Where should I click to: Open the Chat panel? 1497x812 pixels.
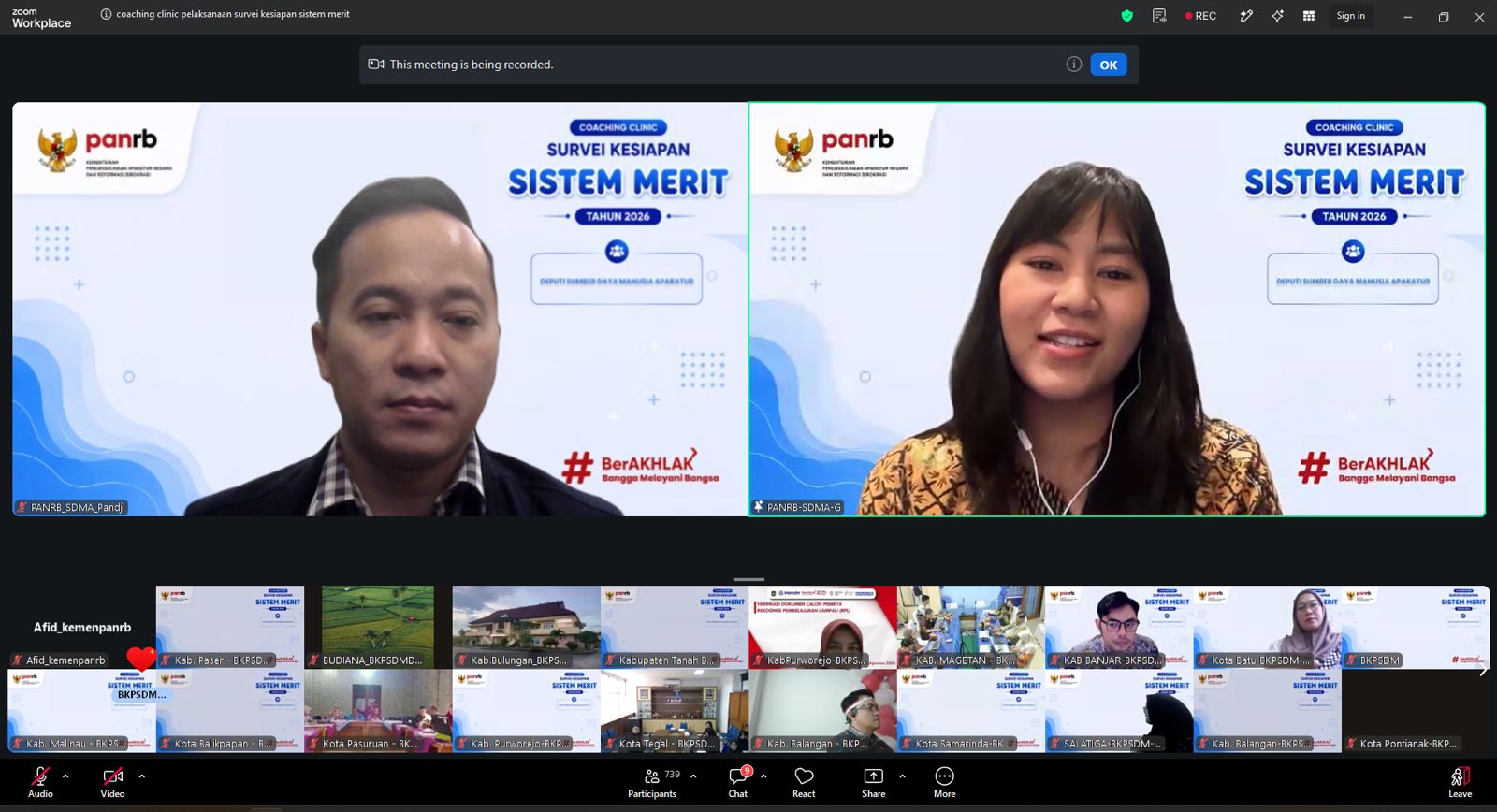pyautogui.click(x=738, y=782)
